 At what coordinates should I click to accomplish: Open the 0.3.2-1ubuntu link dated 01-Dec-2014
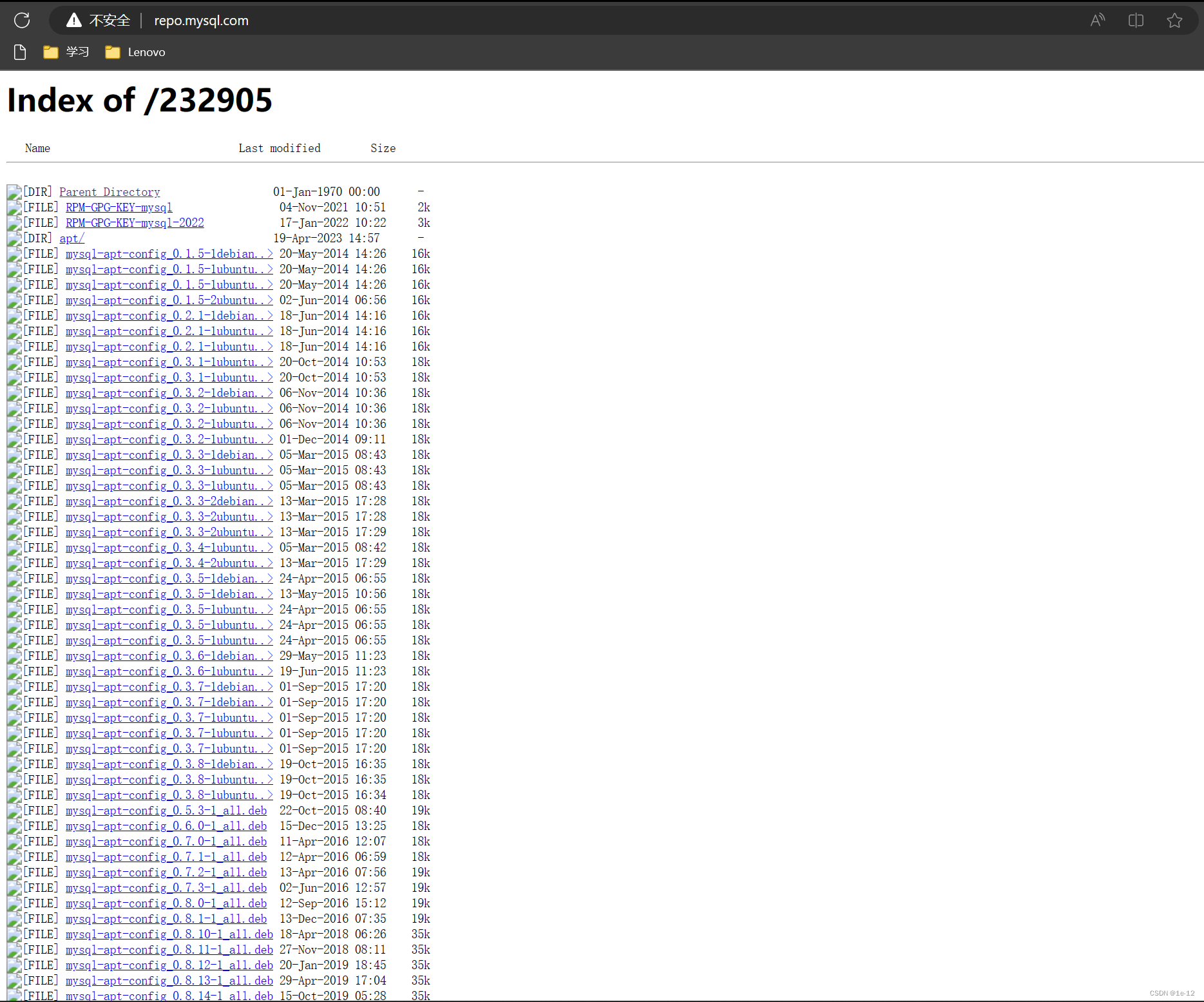(169, 439)
